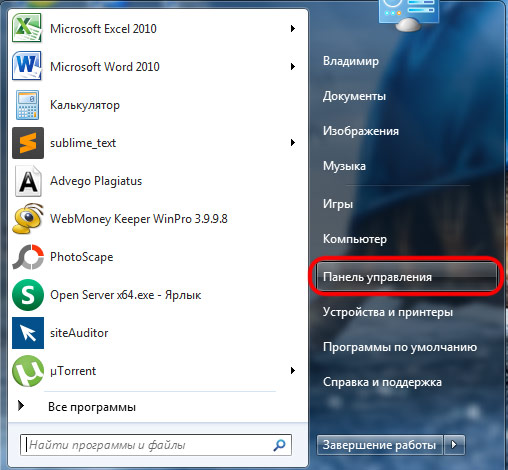Image resolution: width=508 pixels, height=470 pixels.
Task: Select Microsoft Excel 2010 label
Action: [x=103, y=29]
